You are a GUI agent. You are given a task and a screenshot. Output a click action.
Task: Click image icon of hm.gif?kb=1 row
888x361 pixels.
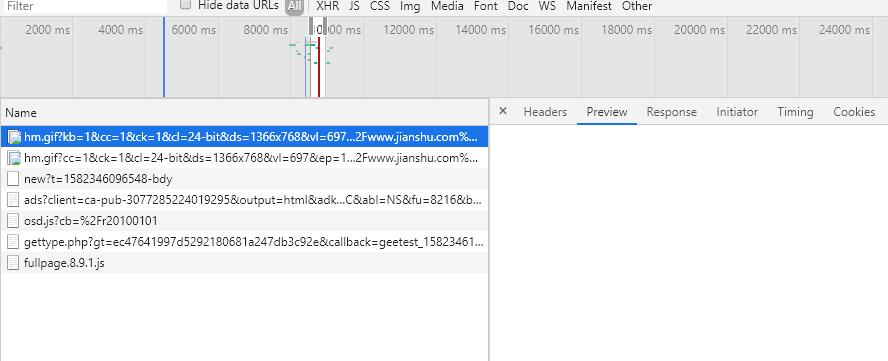[14, 137]
